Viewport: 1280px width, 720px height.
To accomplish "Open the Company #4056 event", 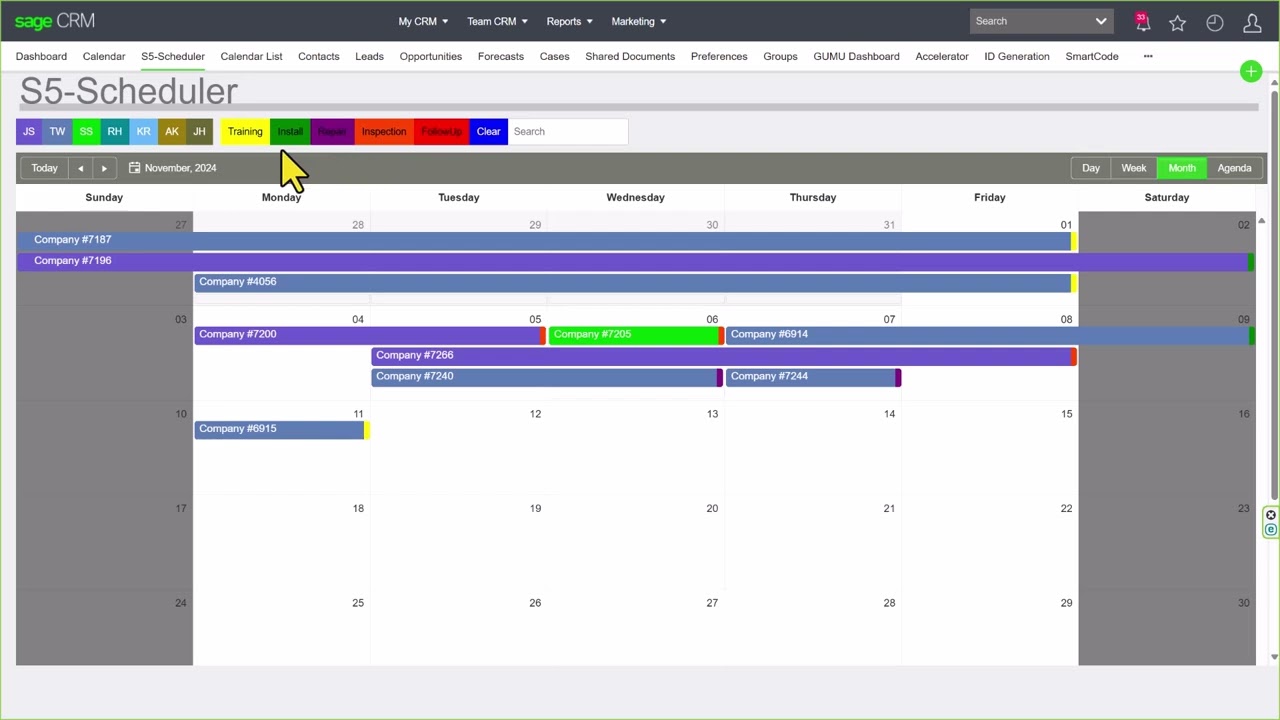I will coord(636,282).
